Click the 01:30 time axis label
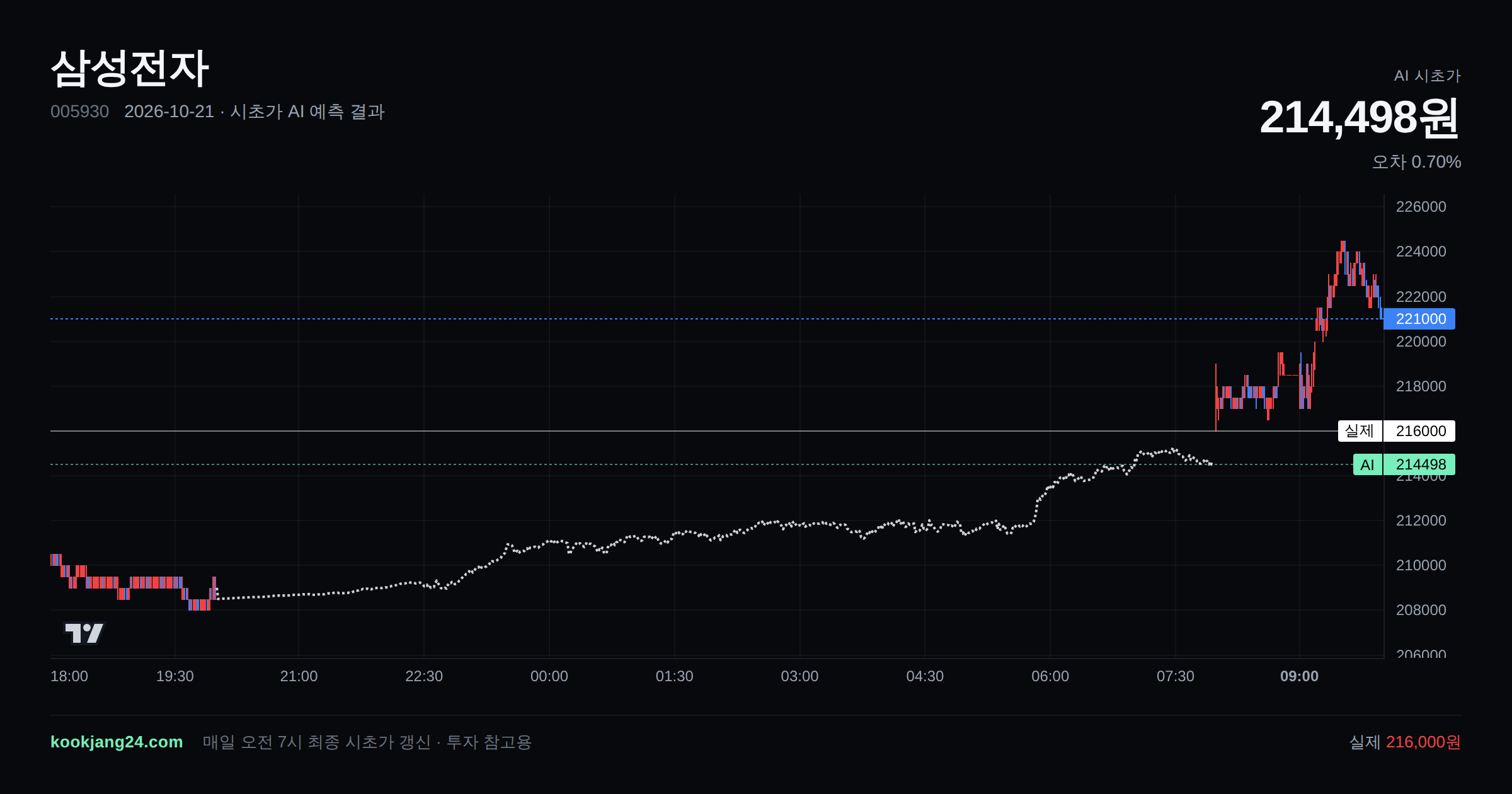 pos(674,676)
